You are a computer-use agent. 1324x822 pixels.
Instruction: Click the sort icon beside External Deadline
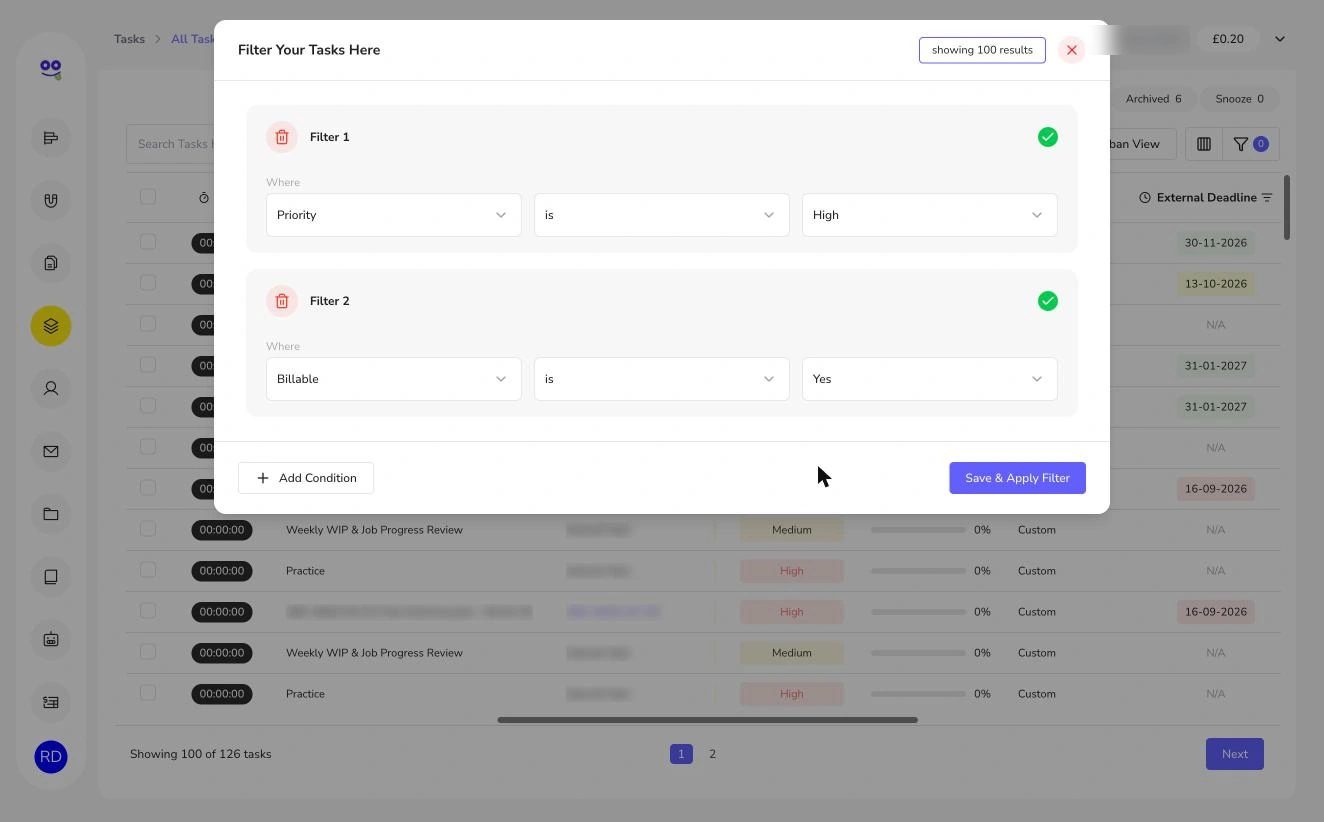click(1267, 197)
